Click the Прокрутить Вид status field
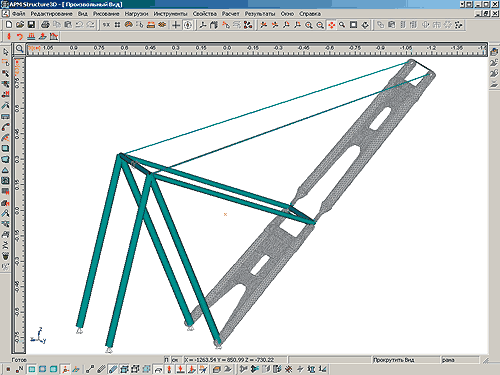Image resolution: width=500 pixels, height=375 pixels. pos(406,360)
